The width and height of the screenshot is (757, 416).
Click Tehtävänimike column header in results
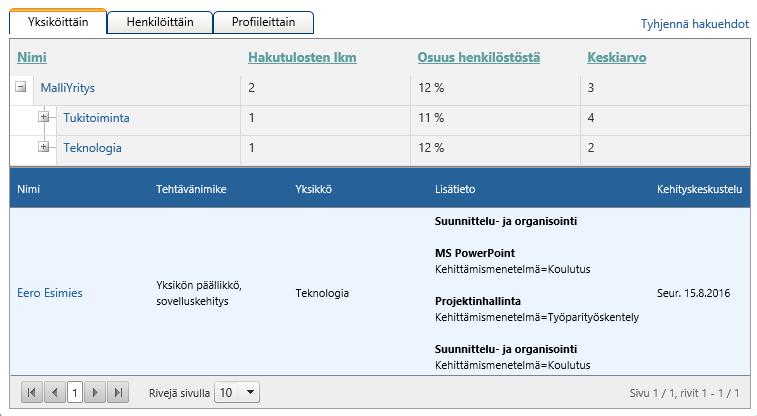point(191,189)
